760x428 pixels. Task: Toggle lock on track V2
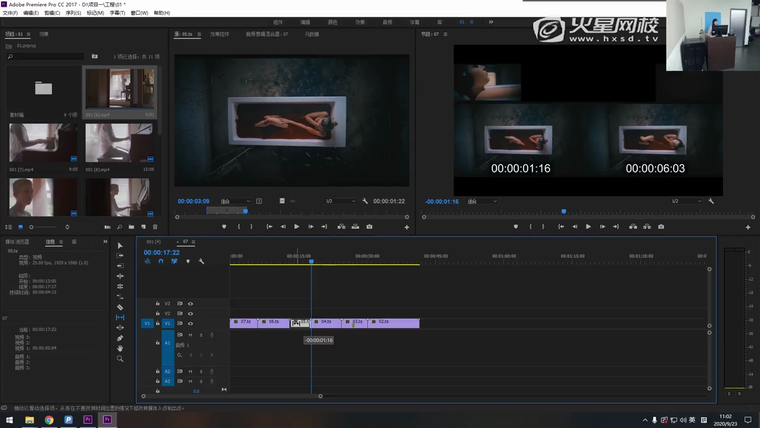[158, 313]
